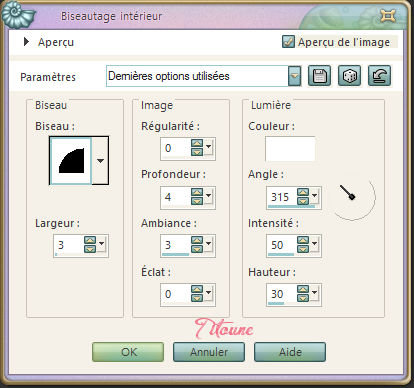Toggle Aperçu de l'image checkbox
Screen dimensions: 414x388
click(x=288, y=42)
